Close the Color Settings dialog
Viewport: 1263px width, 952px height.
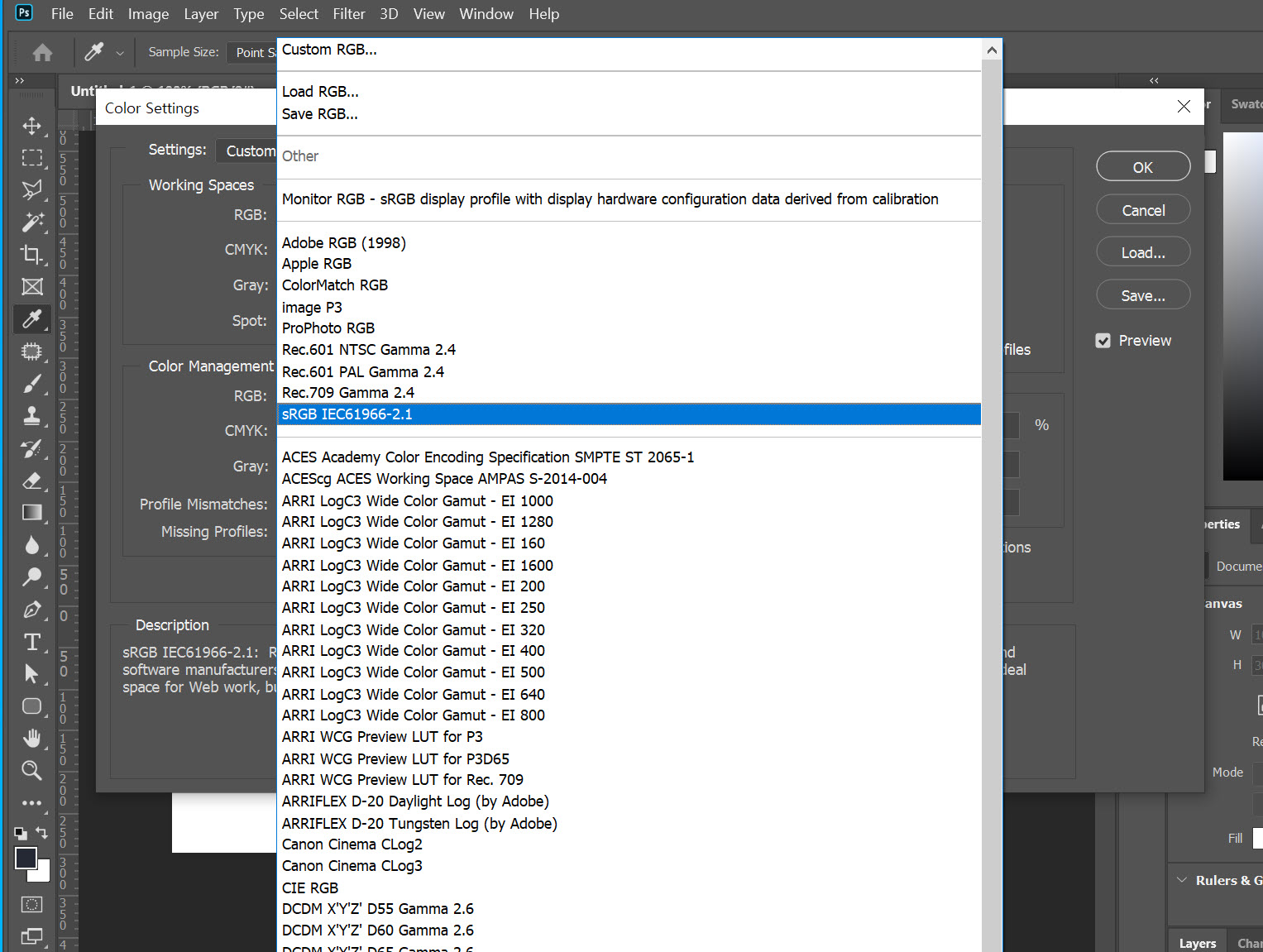(x=1184, y=107)
